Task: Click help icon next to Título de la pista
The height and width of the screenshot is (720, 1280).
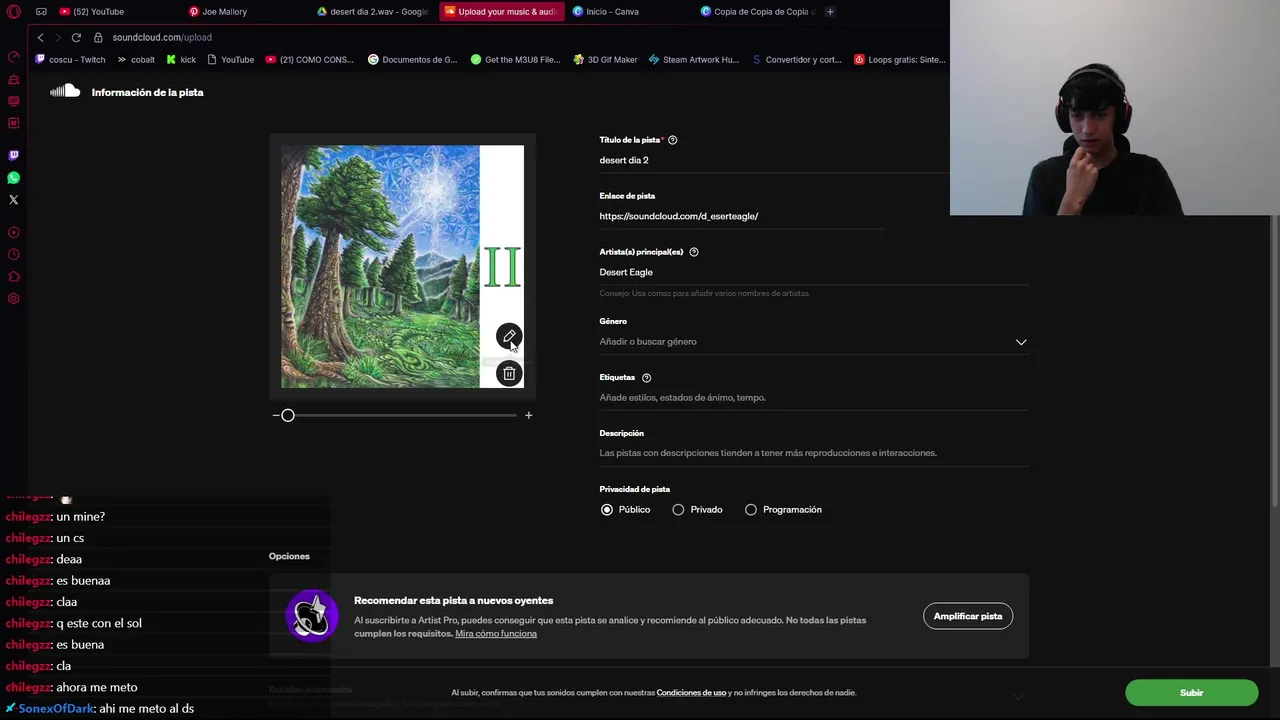Action: pyautogui.click(x=672, y=140)
